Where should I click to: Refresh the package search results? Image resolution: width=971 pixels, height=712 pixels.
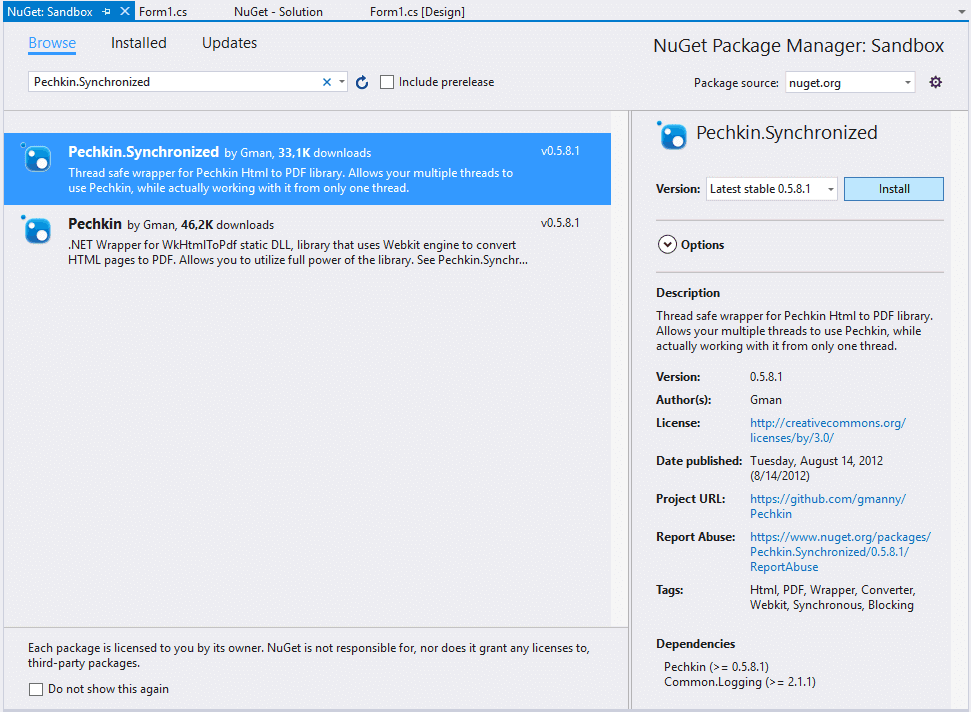pyautogui.click(x=361, y=82)
